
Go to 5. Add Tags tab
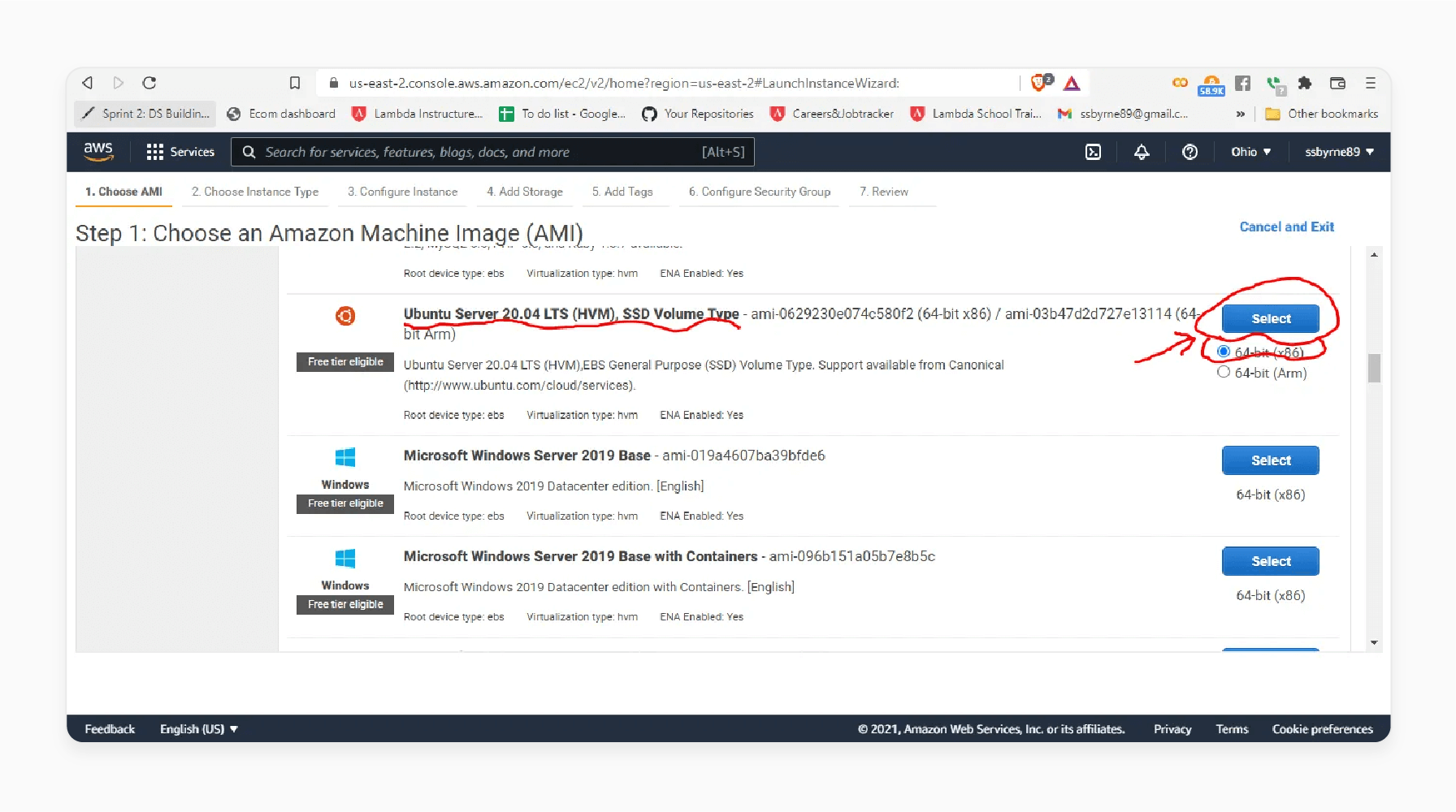(622, 192)
